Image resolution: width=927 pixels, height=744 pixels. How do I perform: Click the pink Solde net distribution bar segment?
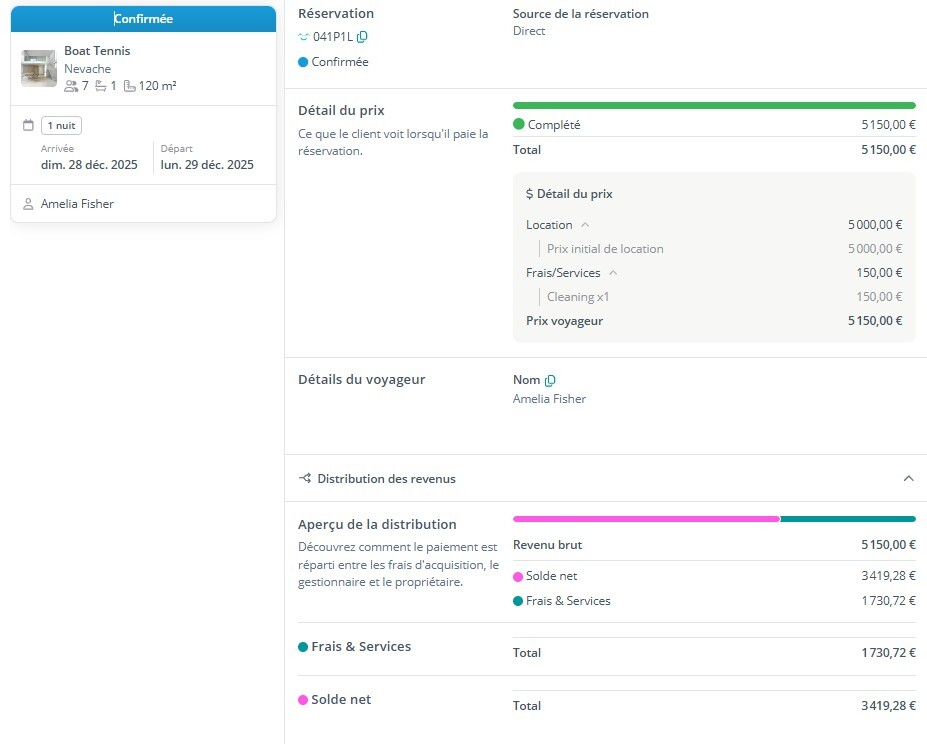tap(646, 519)
